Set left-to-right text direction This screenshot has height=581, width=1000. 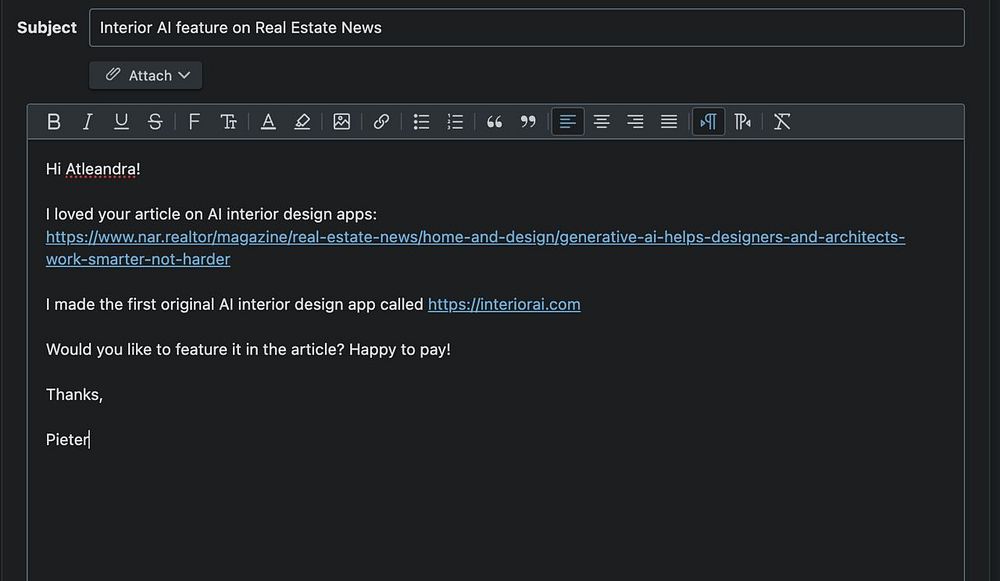point(708,122)
